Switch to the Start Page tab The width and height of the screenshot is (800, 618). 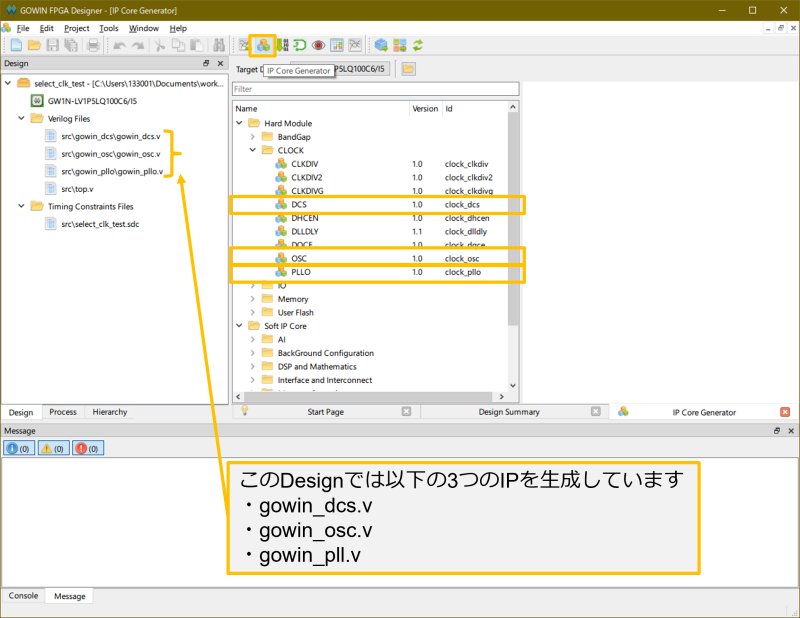pyautogui.click(x=325, y=412)
